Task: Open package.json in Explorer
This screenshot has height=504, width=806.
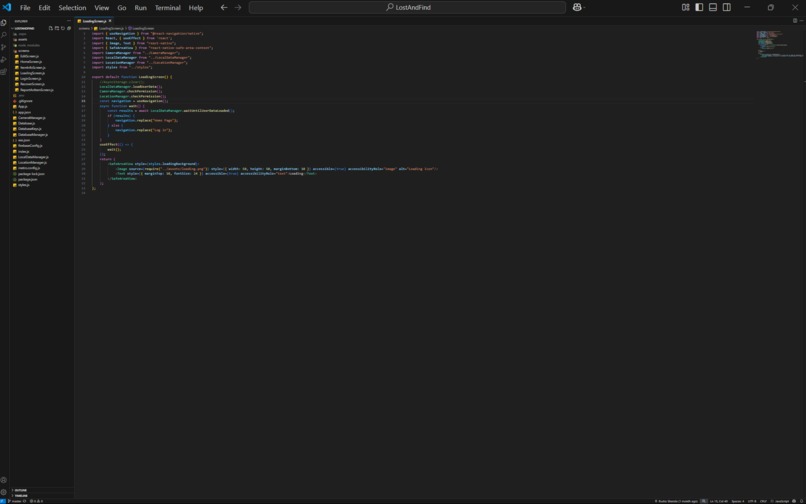Action: (x=28, y=179)
